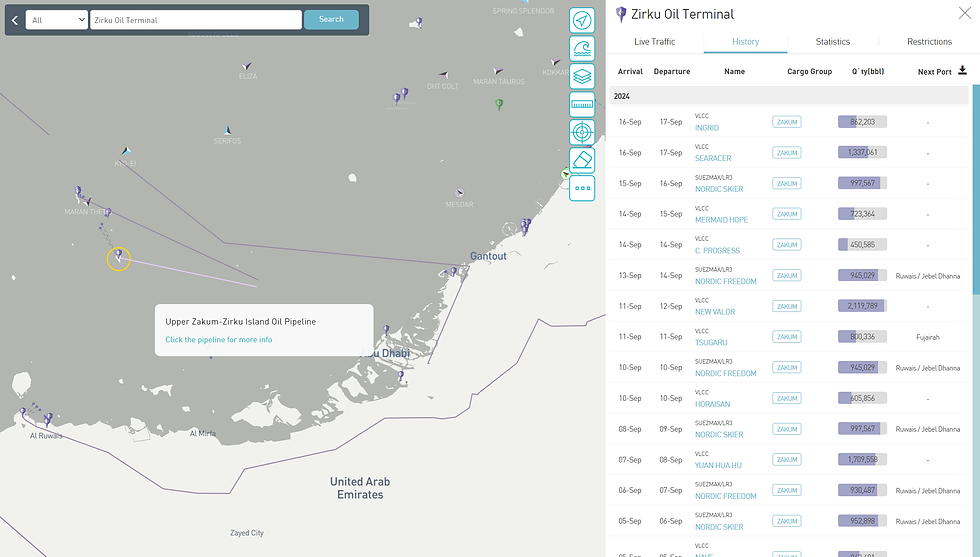Download the history table data
Viewport: 980px width, 557px height.
point(962,70)
